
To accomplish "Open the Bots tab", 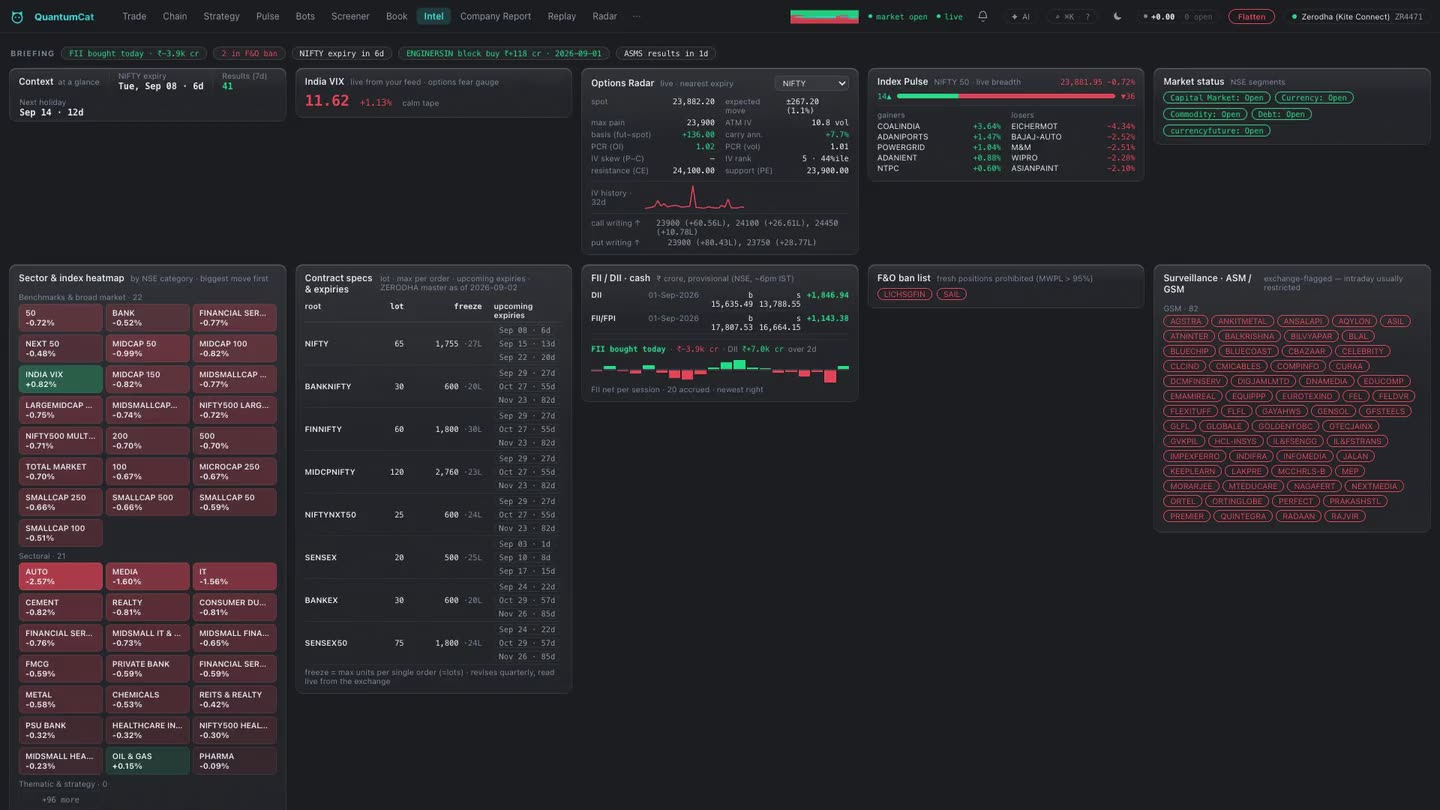I will point(305,16).
